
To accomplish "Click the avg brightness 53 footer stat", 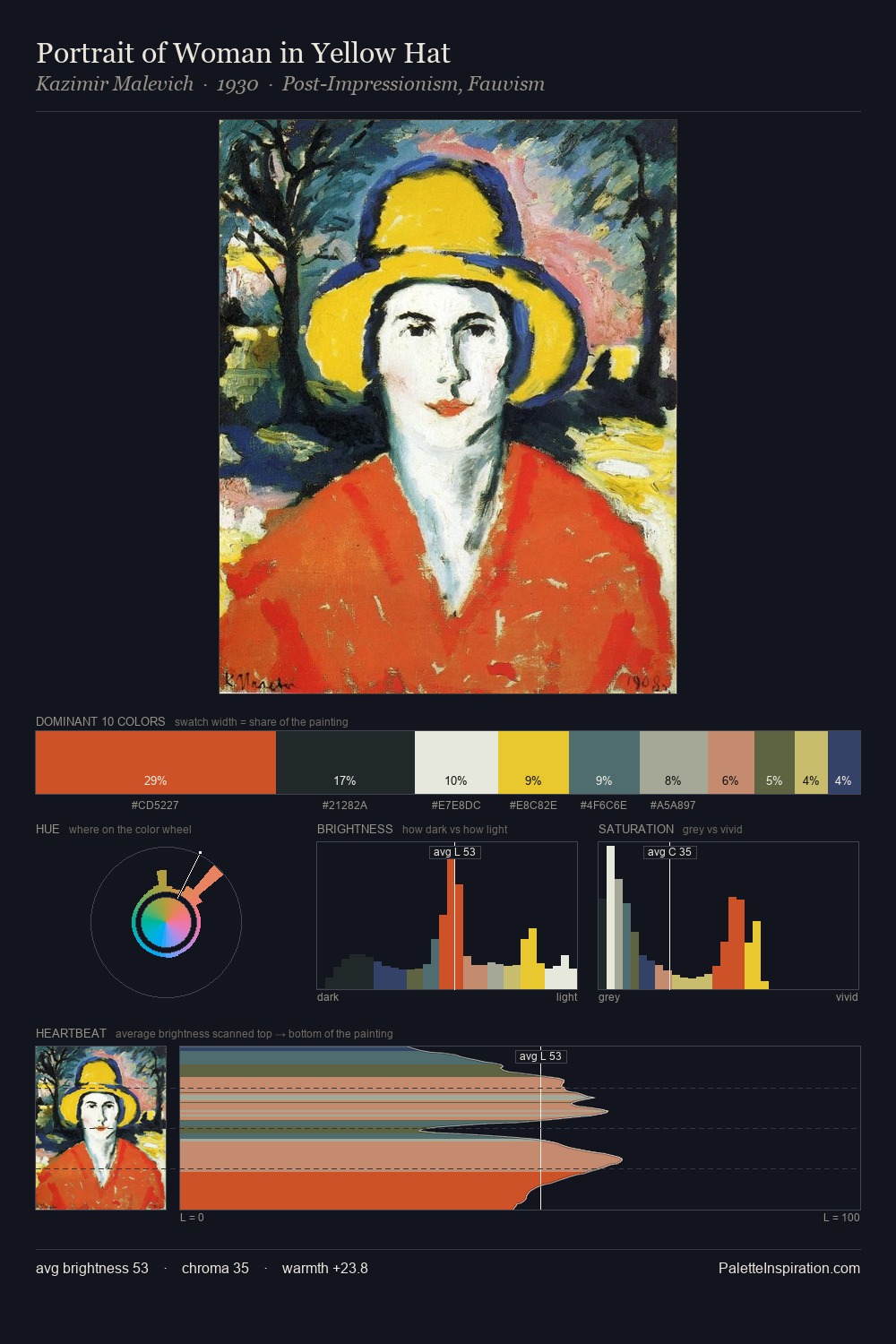I will (x=92, y=1268).
